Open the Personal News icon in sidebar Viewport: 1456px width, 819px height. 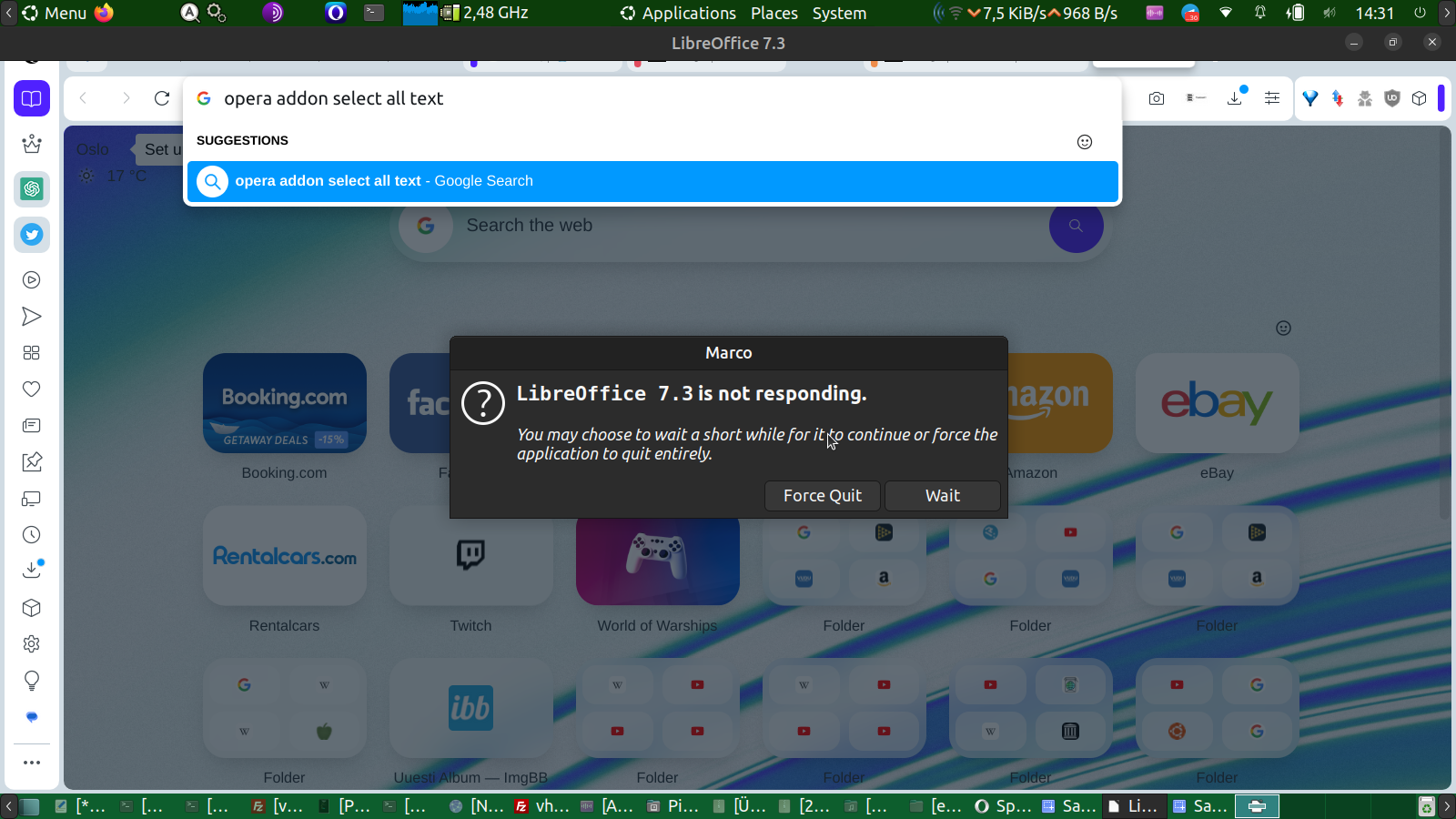click(32, 426)
